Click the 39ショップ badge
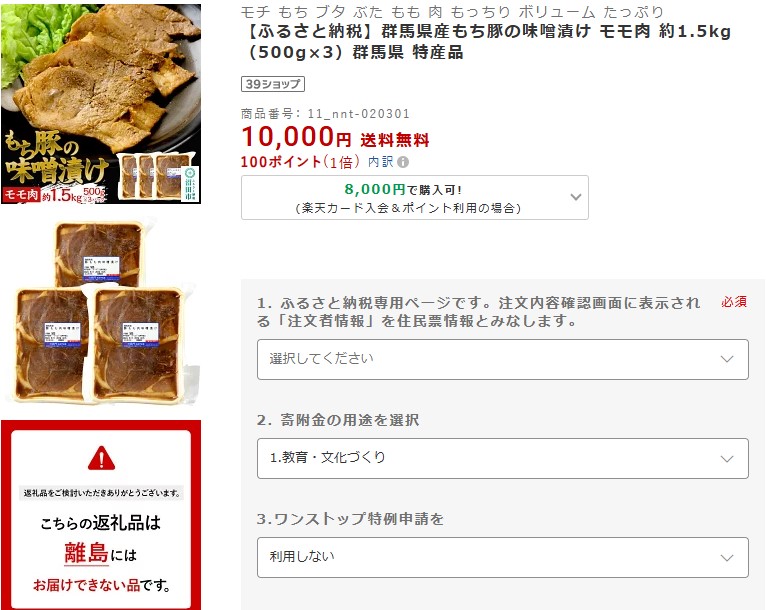This screenshot has width=766, height=610. click(273, 84)
